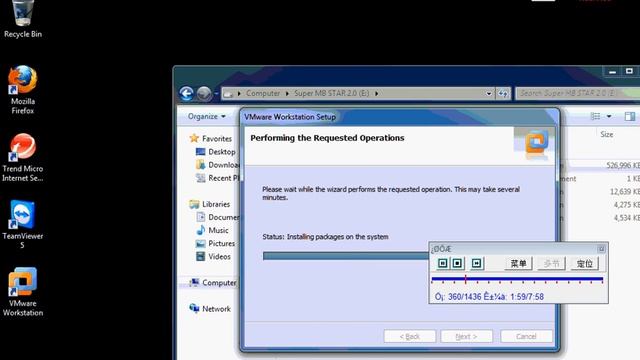Click Computer in the address path
The width and height of the screenshot is (640, 360).
pyautogui.click(x=263, y=93)
